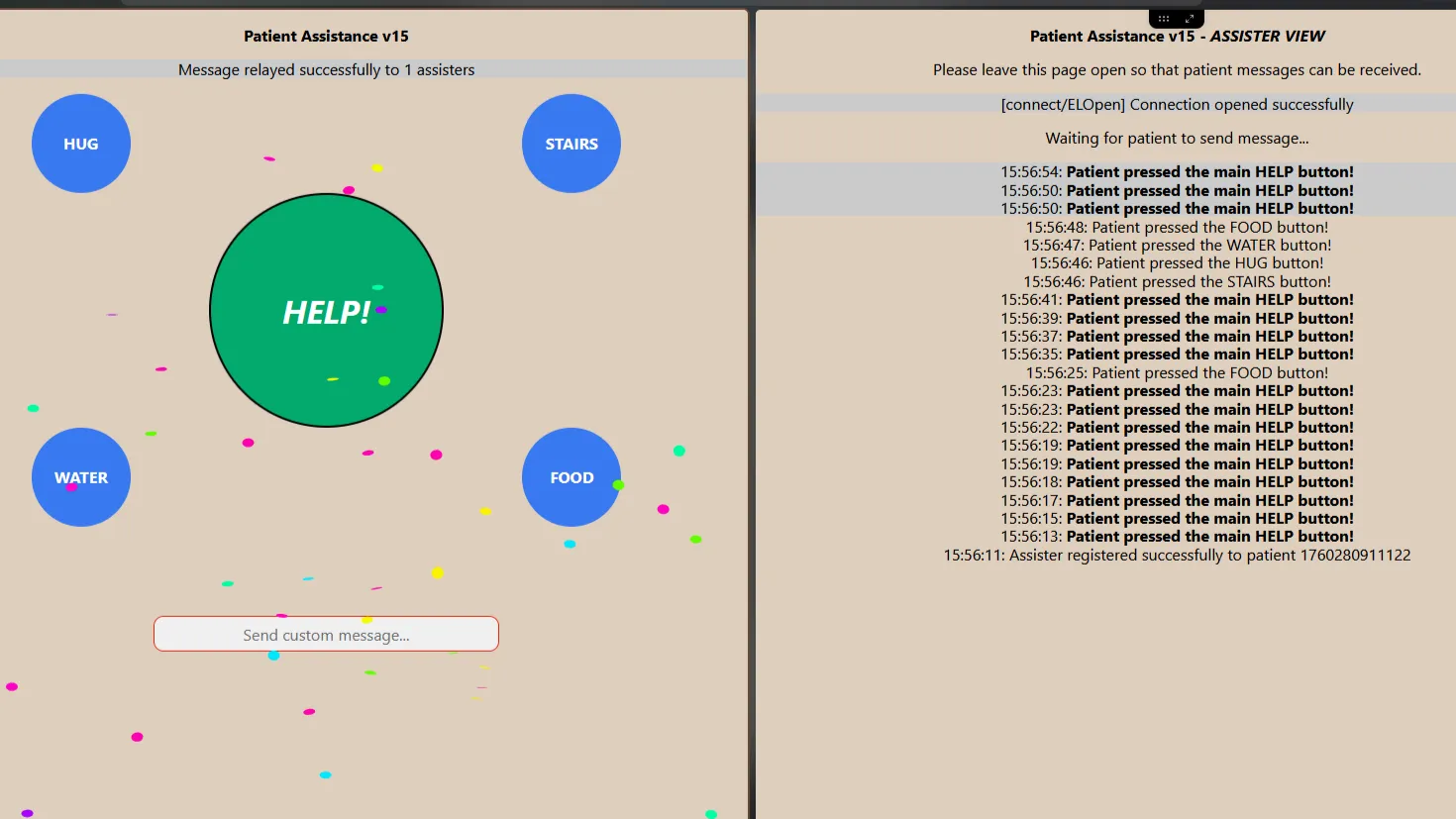Select the 15:56:46 HUG button log entry
This screenshot has width=1456, height=819.
coord(1177,262)
